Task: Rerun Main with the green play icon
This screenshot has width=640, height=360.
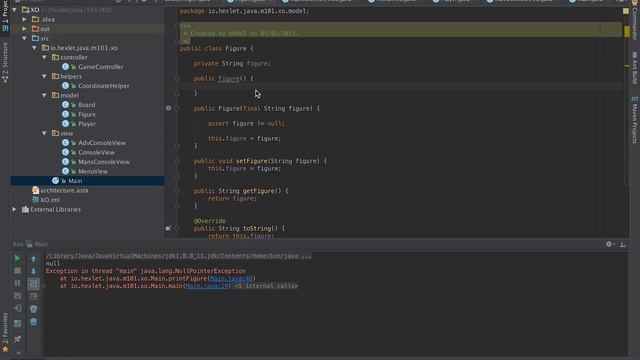Action: pyautogui.click(x=17, y=258)
